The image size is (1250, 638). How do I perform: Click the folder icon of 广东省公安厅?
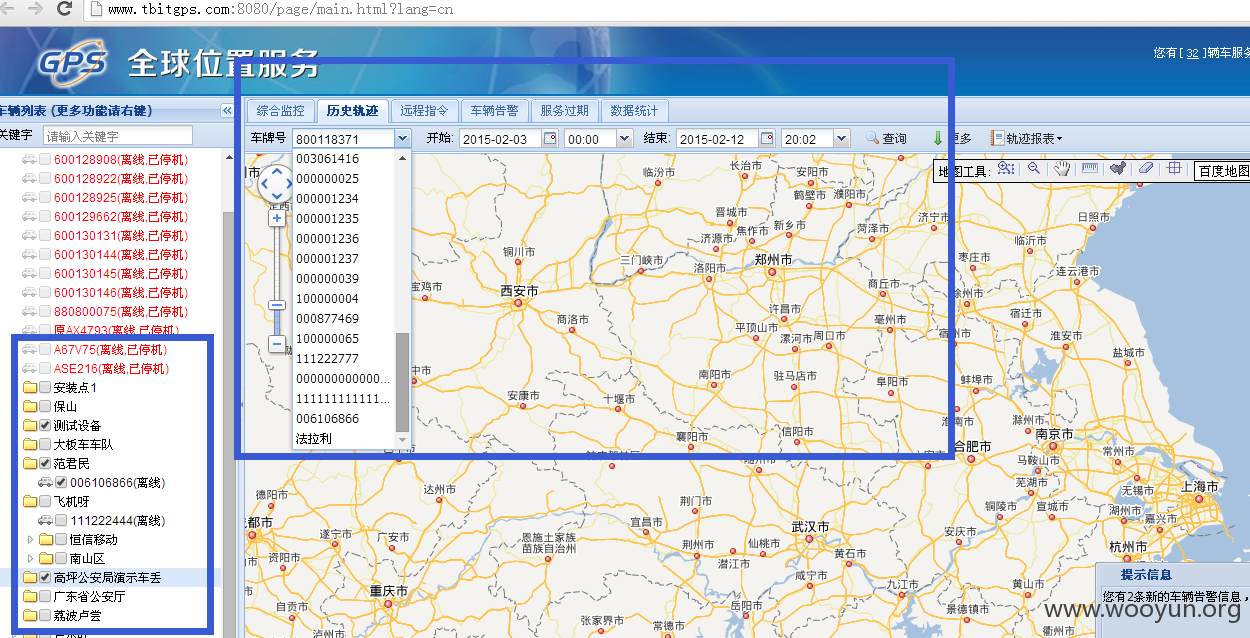click(30, 596)
